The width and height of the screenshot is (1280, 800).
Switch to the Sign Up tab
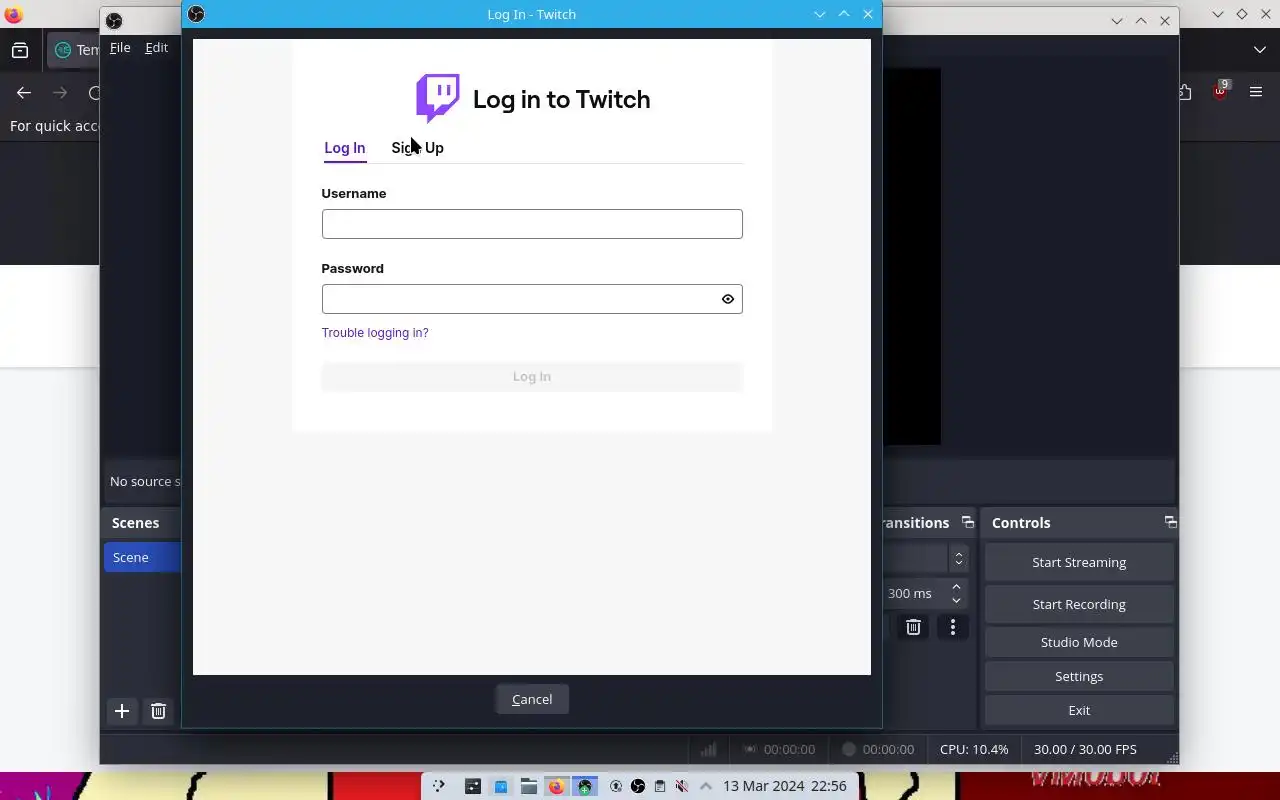(417, 148)
